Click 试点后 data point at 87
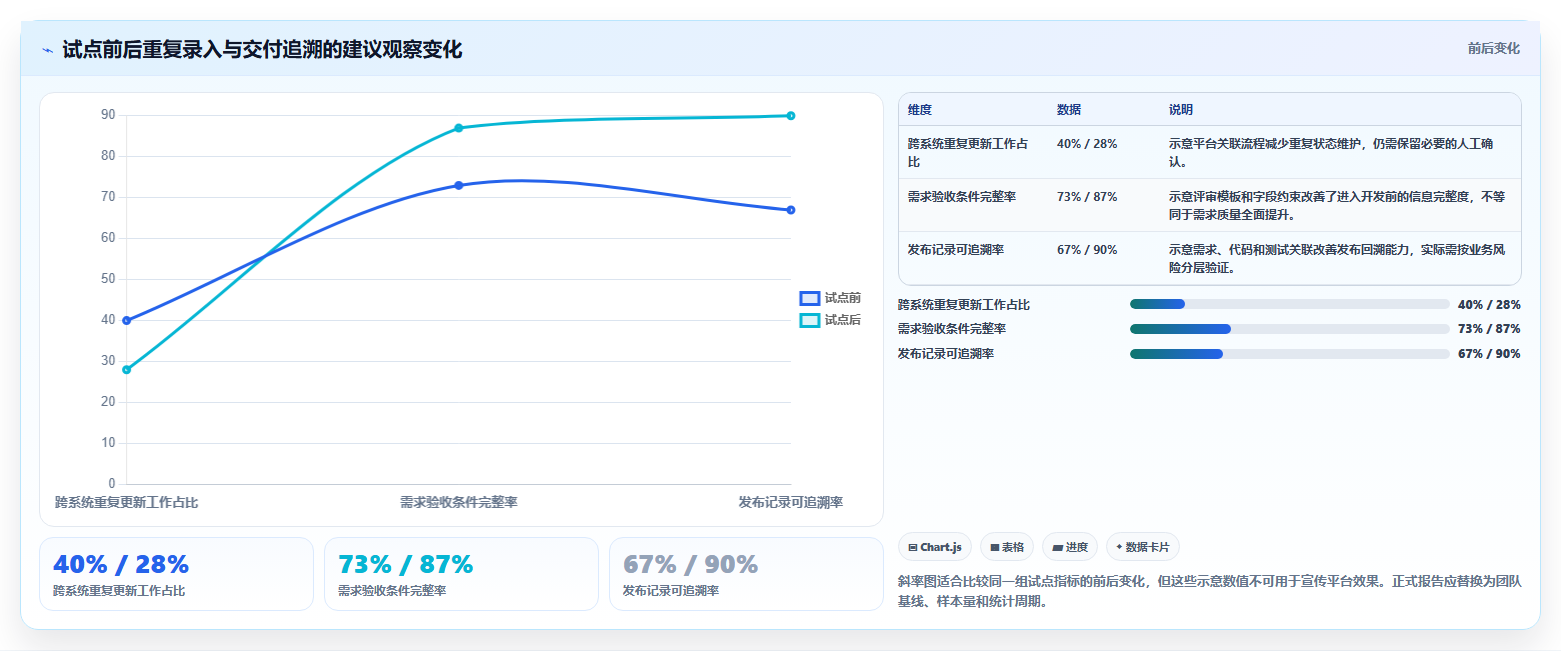This screenshot has width=1561, height=651. click(458, 128)
